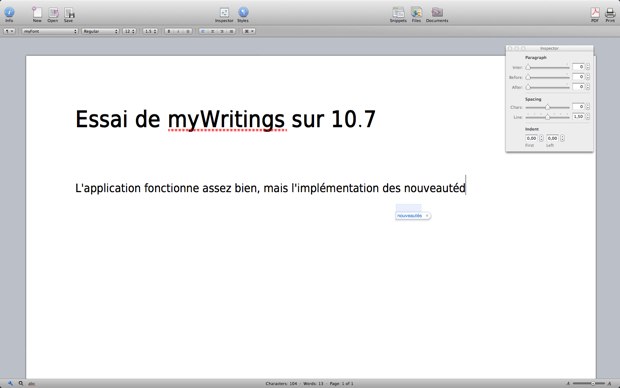Screen dimensions: 620x388
Task: Click the magnifier search icon in status bar
Action: coord(21,383)
